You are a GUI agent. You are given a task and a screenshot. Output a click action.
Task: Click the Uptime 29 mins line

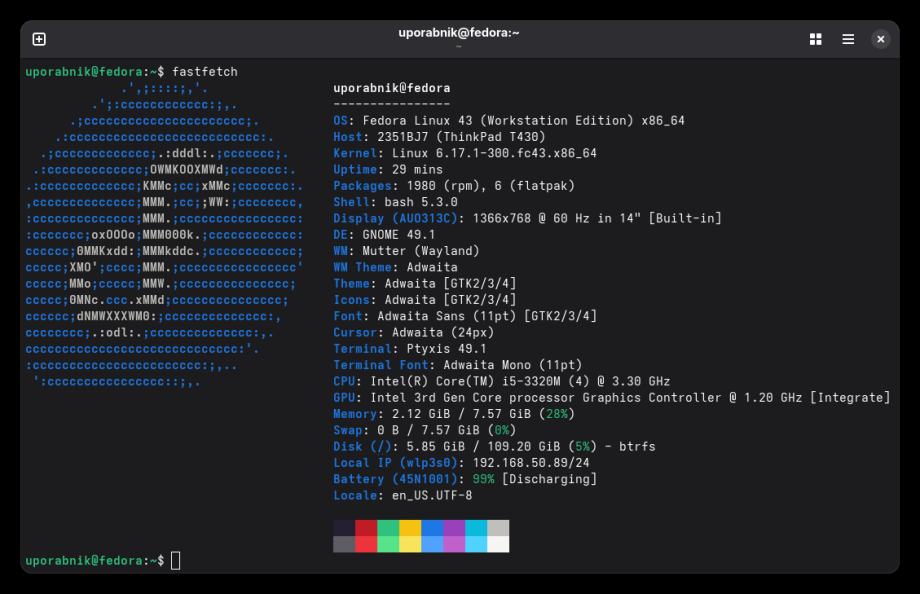[x=388, y=170]
